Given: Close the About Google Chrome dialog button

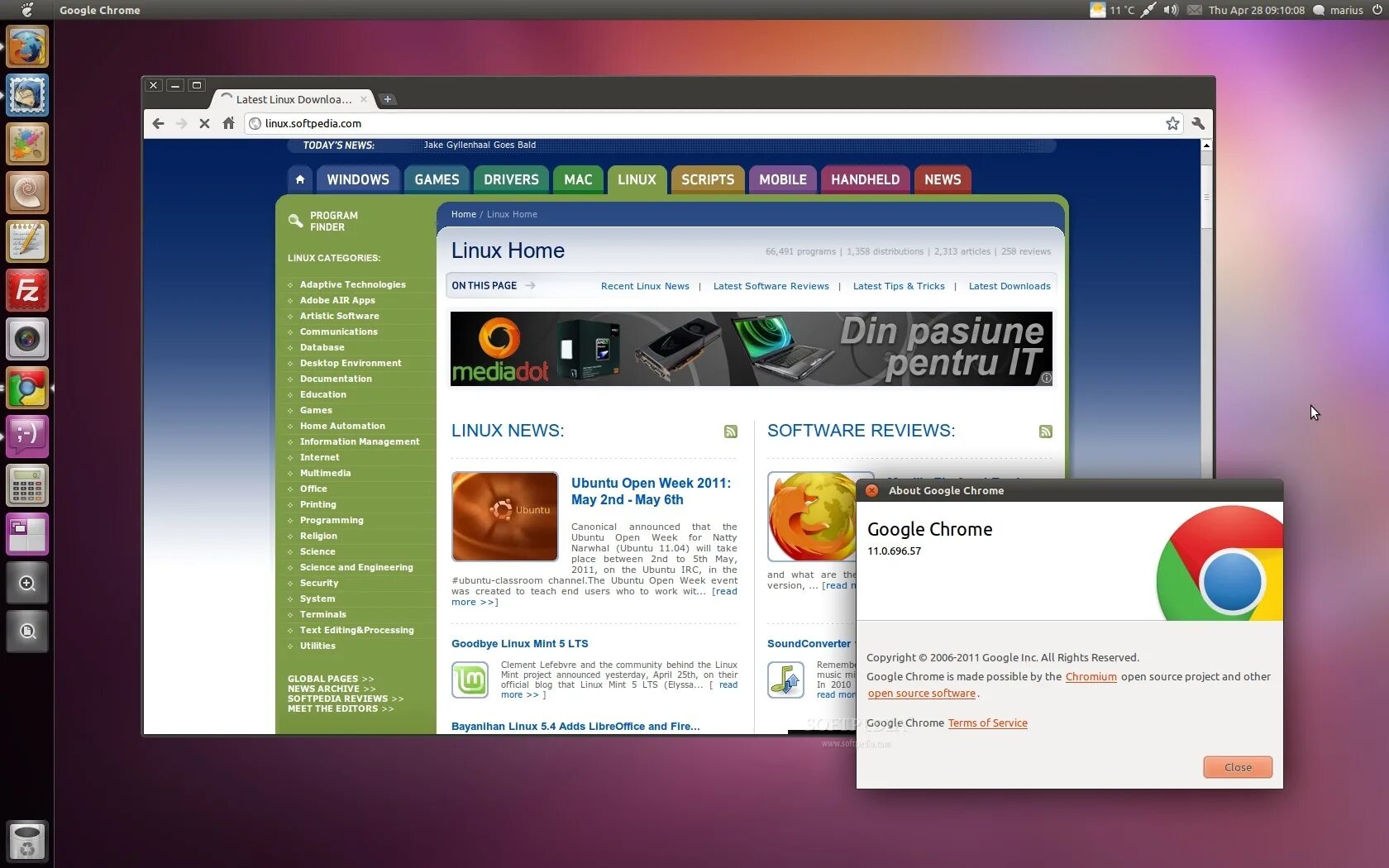Looking at the screenshot, I should click(x=1238, y=767).
